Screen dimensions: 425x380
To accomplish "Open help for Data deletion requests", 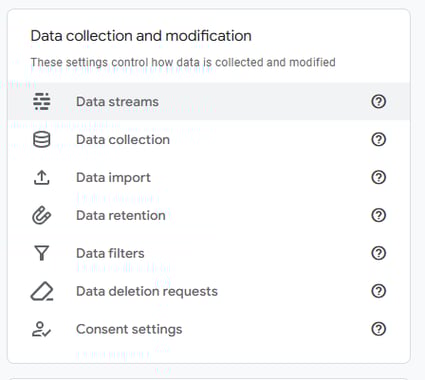I will point(378,291).
